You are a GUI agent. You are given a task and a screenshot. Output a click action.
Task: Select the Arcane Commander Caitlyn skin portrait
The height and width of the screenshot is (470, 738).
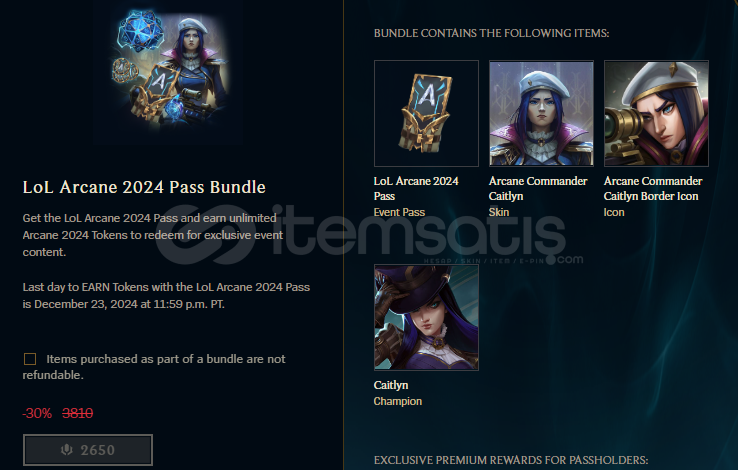pyautogui.click(x=541, y=113)
